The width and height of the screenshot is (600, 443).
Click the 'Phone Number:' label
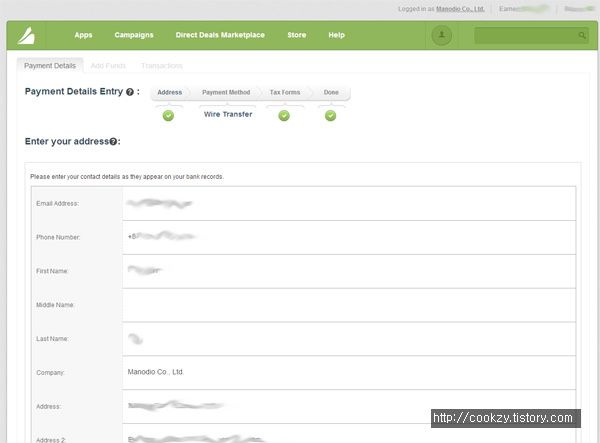click(x=58, y=237)
